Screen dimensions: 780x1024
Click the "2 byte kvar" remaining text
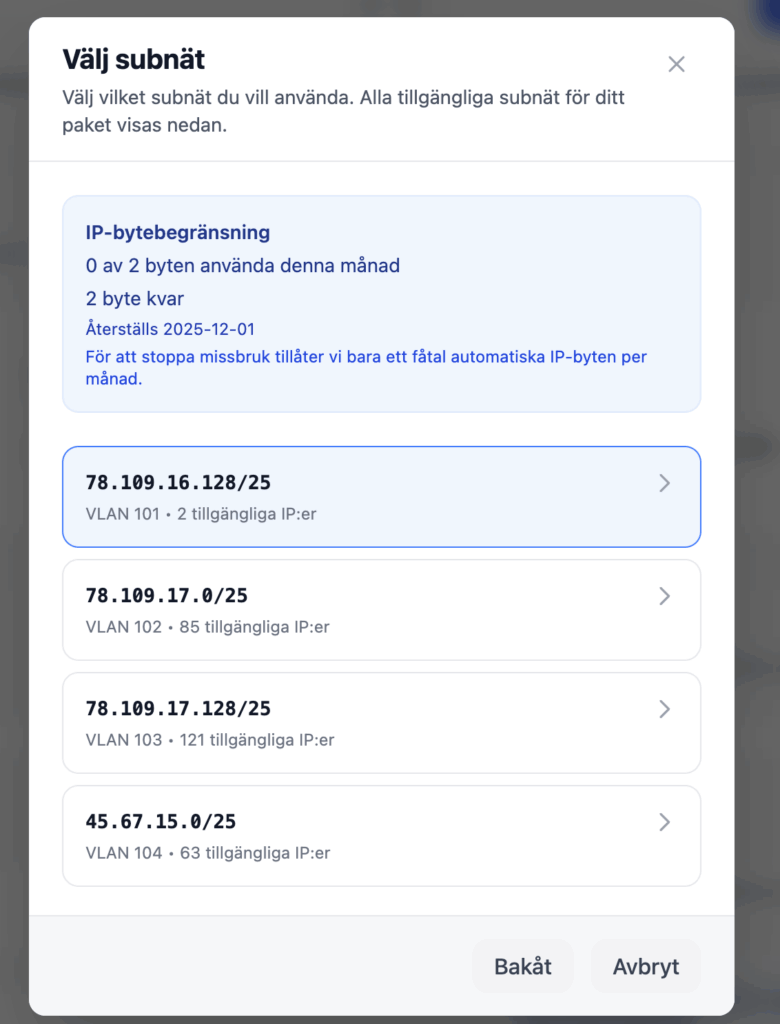(135, 299)
